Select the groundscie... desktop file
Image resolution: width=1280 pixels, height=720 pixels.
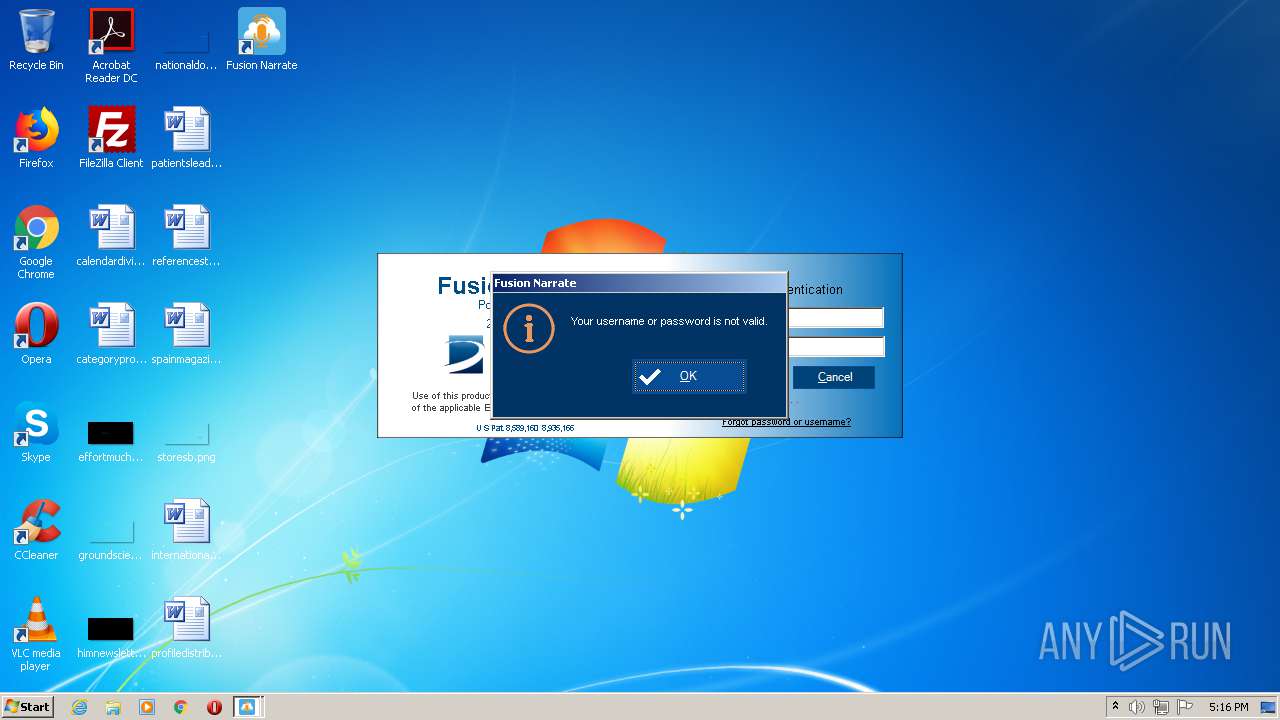point(111,538)
